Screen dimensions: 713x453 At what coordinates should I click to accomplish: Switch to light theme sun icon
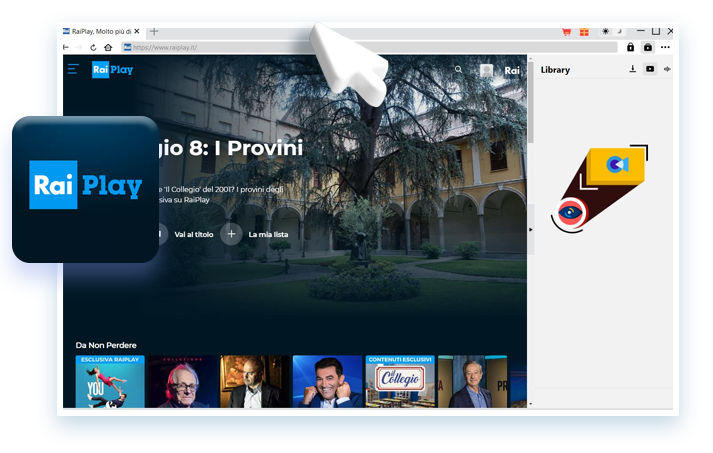click(605, 31)
